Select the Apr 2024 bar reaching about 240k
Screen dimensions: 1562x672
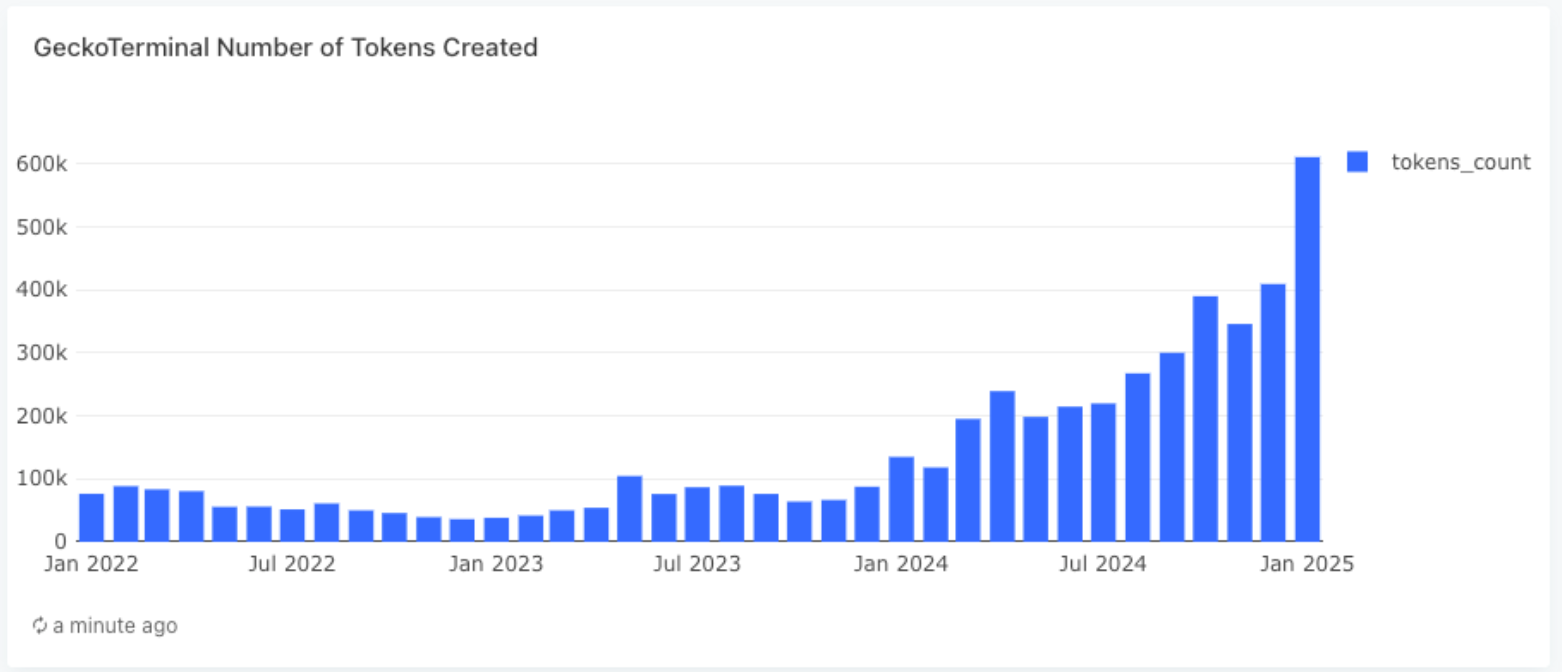click(x=1002, y=466)
